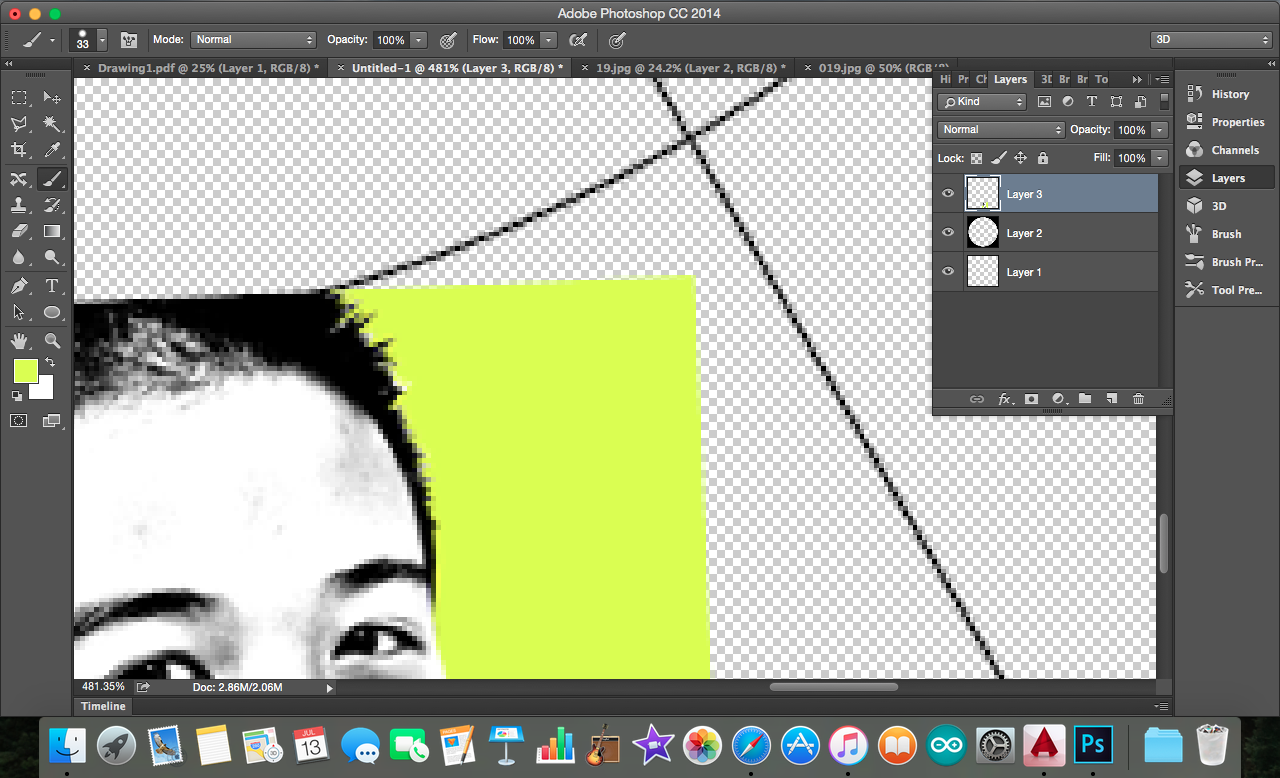Open the Flow slider dropdown
Viewport: 1280px width, 778px height.
tap(548, 40)
